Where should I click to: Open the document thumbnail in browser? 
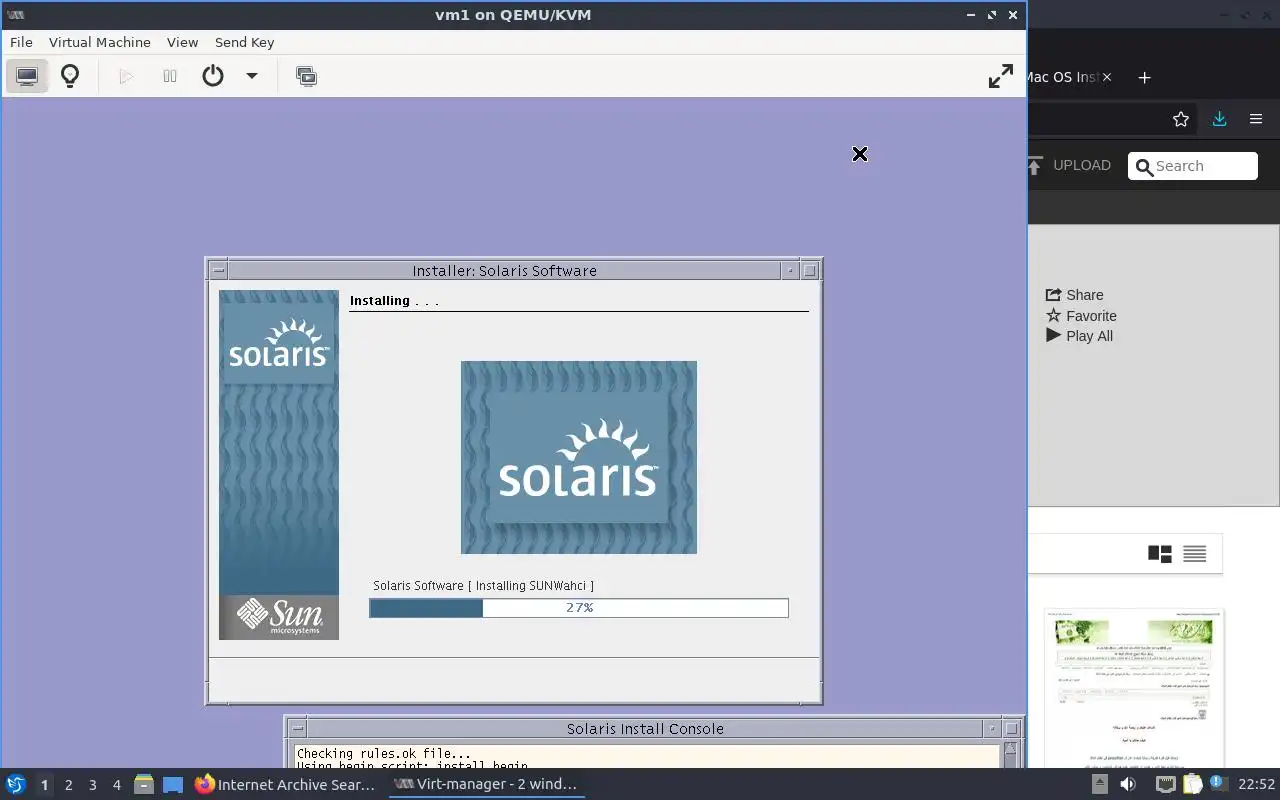tap(1135, 688)
